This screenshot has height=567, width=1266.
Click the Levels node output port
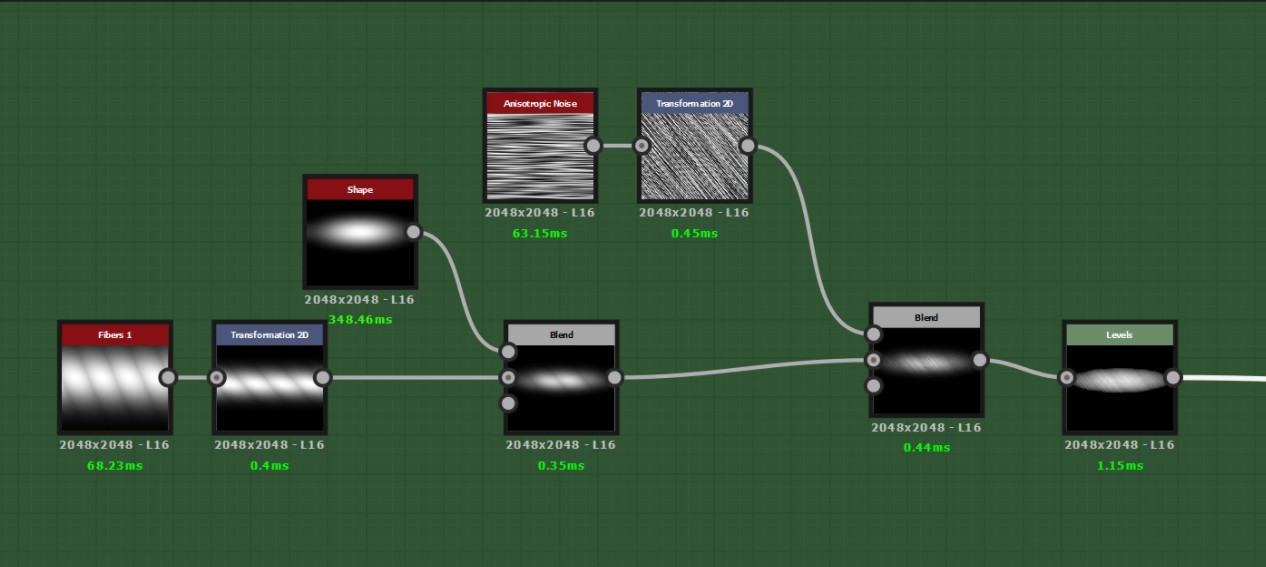coord(1172,377)
